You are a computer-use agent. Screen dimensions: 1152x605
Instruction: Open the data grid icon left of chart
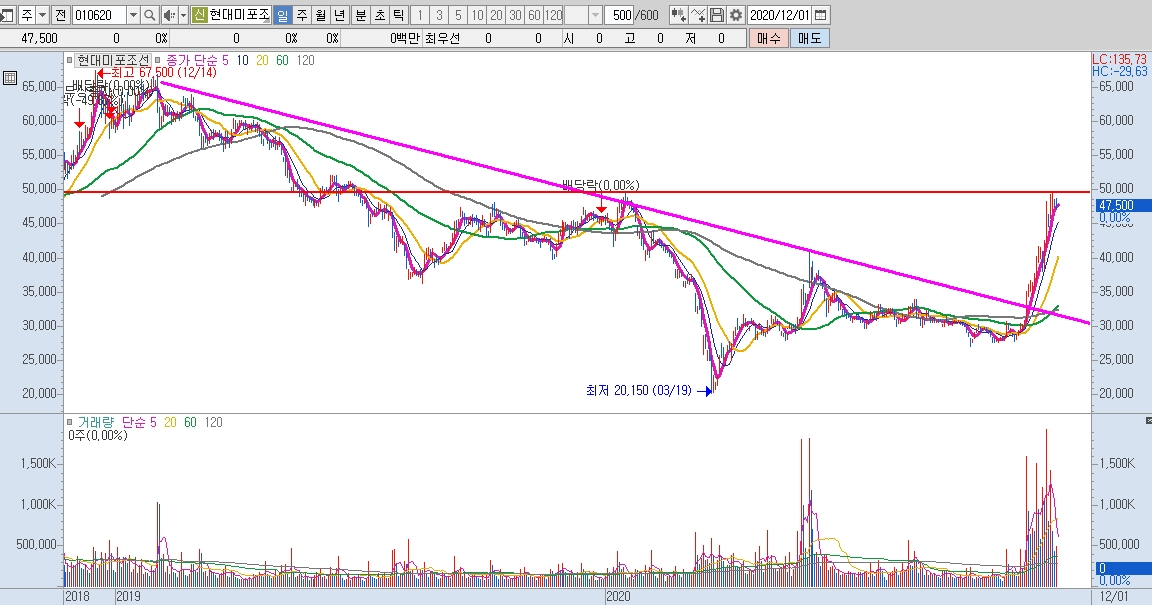pyautogui.click(x=10, y=78)
